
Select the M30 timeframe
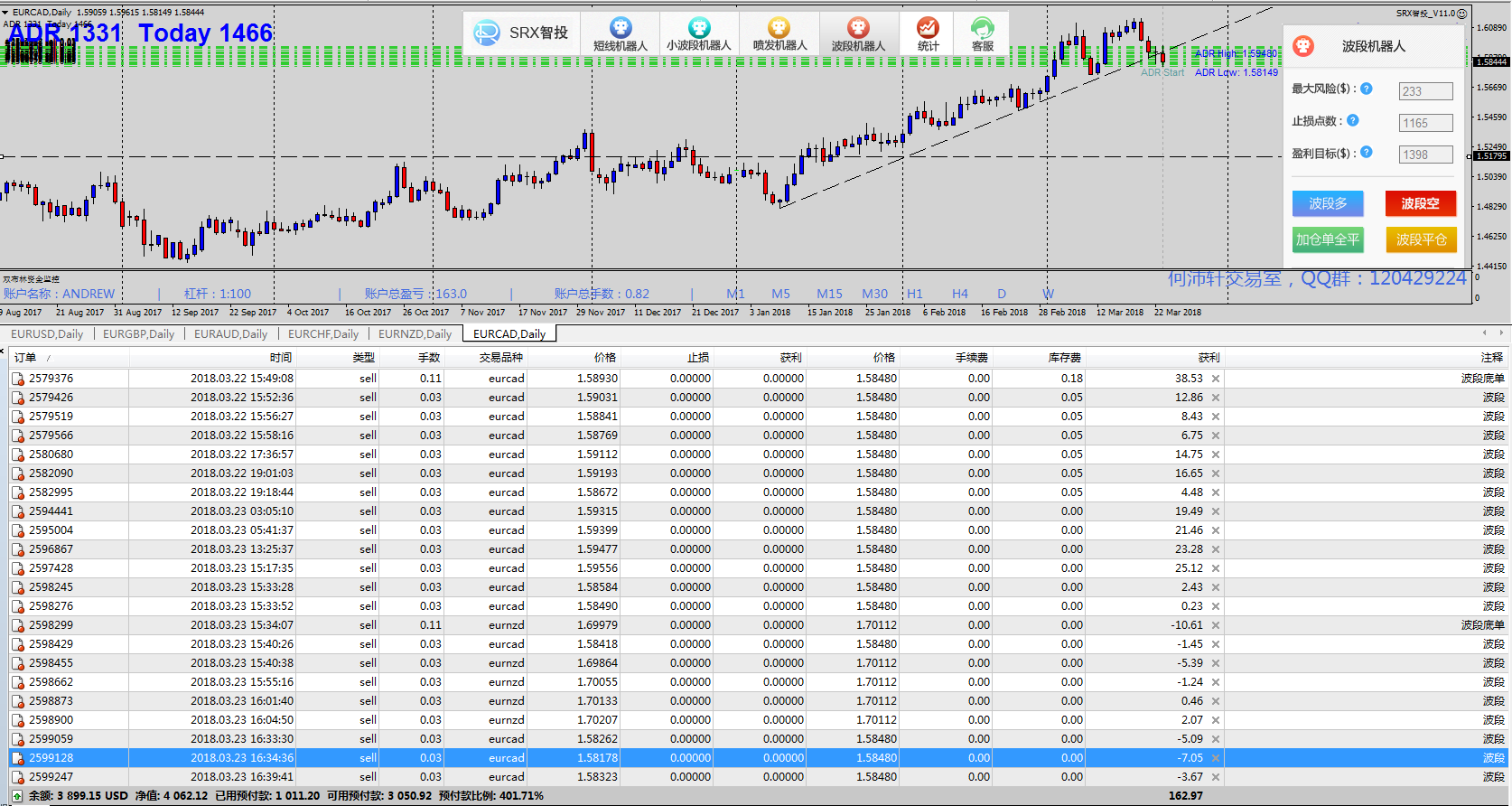point(874,294)
